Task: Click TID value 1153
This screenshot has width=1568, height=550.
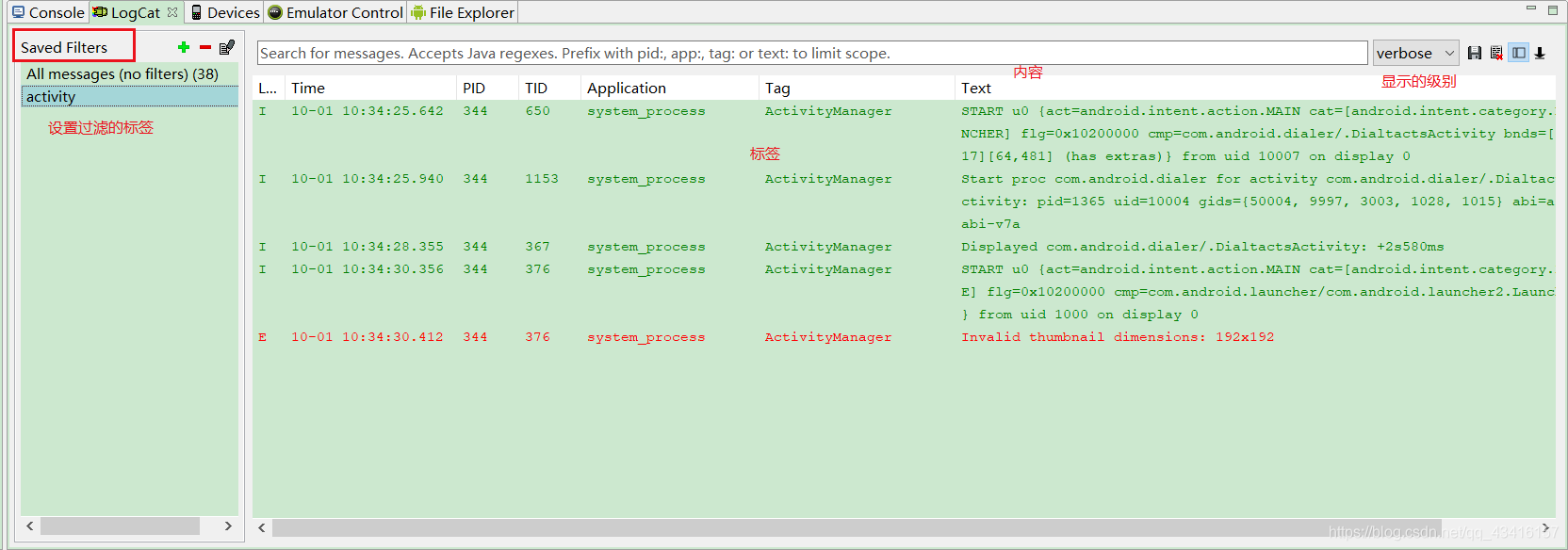Action: pos(542,179)
